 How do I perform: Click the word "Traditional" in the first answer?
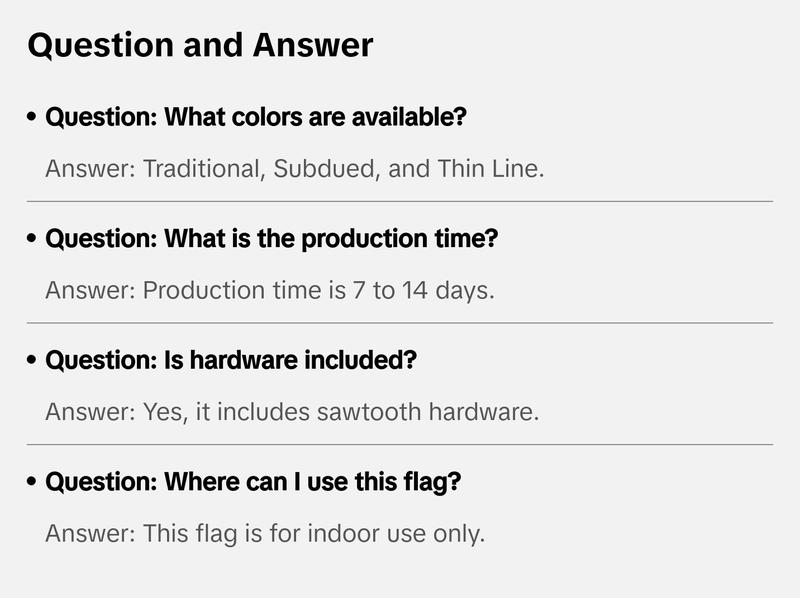[201, 168]
